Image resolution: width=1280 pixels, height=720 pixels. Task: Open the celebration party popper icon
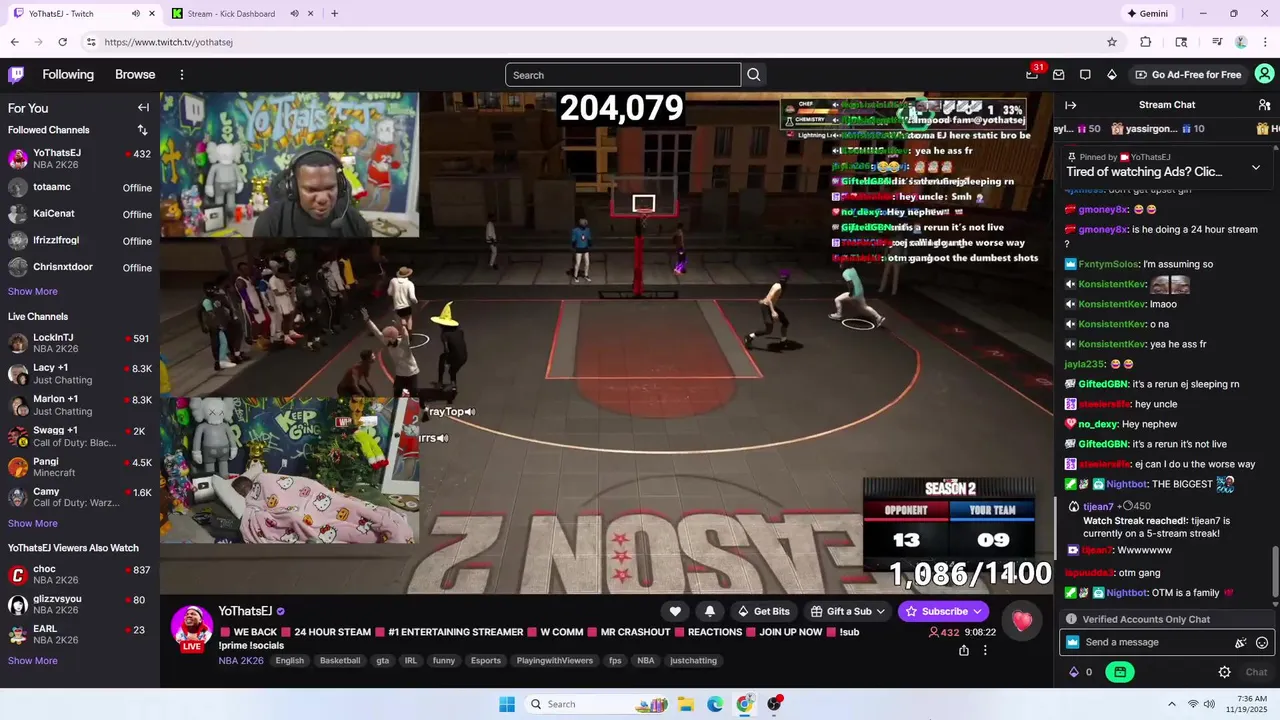point(1241,643)
